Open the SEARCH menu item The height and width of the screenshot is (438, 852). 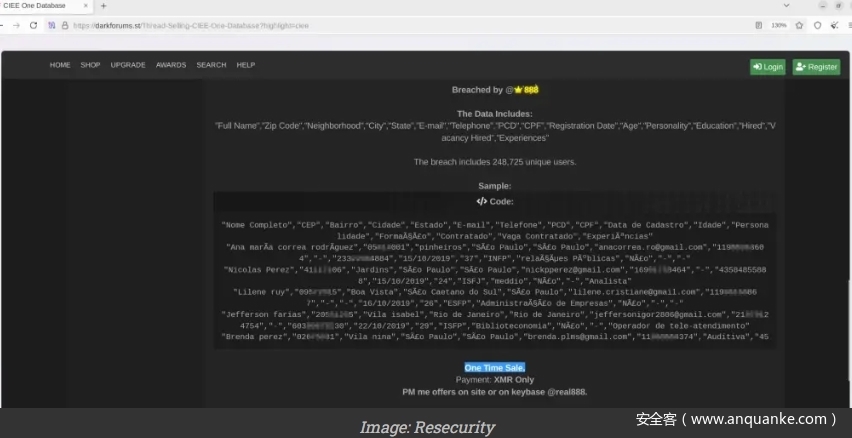pos(211,65)
